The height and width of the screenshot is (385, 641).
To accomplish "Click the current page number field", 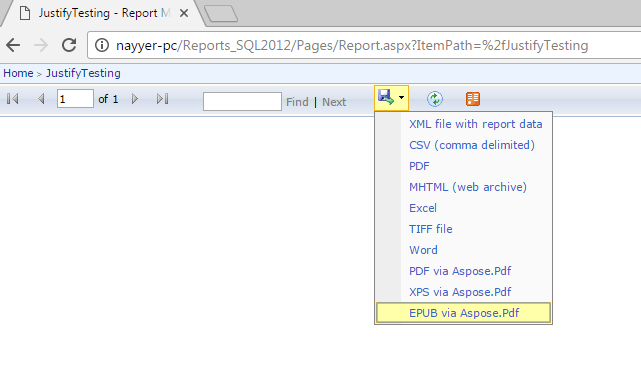I will tap(75, 99).
